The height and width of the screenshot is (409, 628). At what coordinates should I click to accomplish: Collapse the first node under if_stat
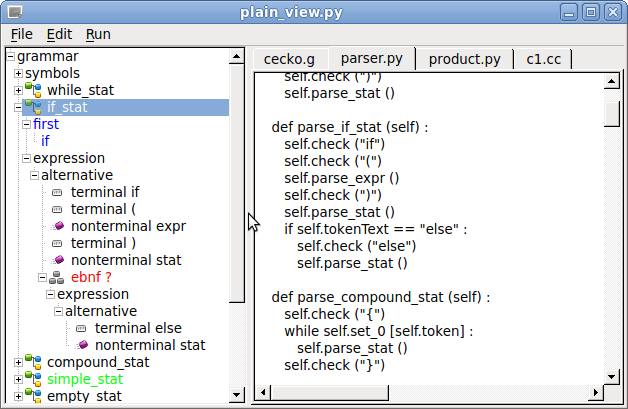point(26,125)
